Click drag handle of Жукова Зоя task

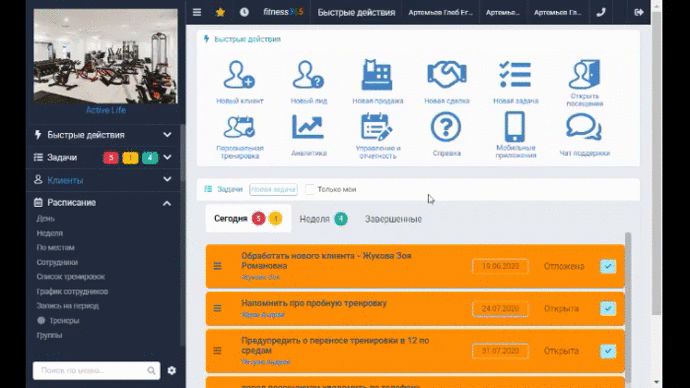pyautogui.click(x=217, y=266)
